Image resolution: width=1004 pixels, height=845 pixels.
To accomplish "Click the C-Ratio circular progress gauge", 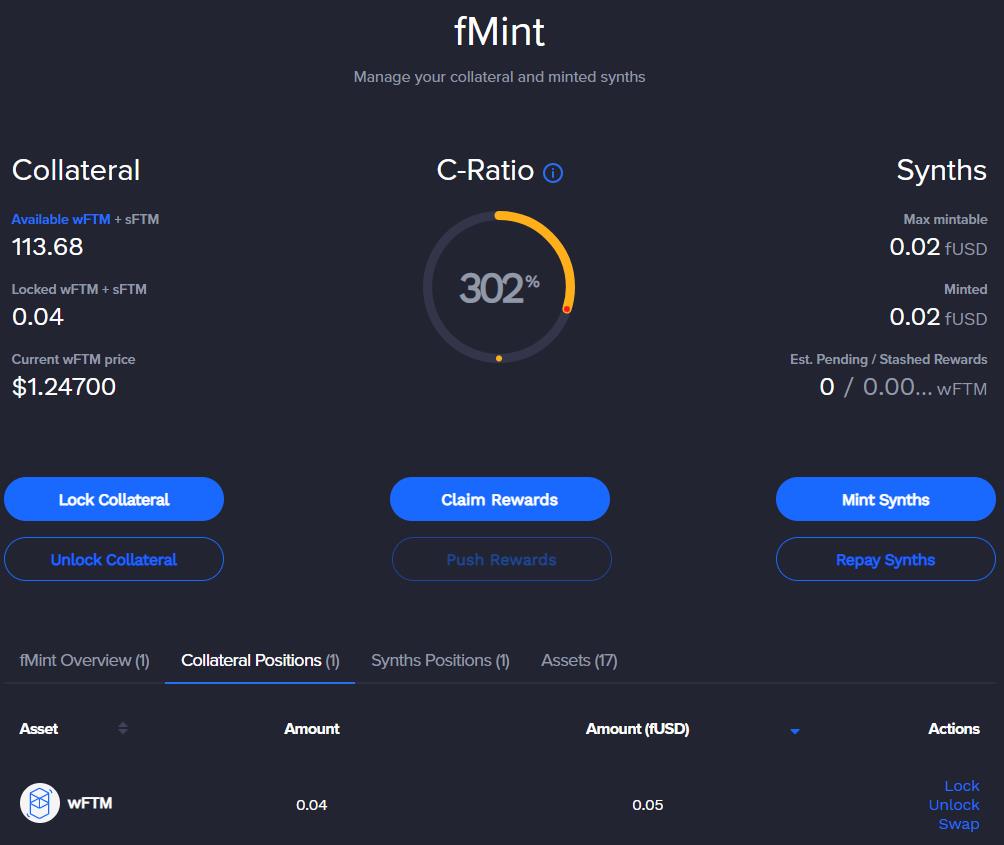I will [x=499, y=287].
